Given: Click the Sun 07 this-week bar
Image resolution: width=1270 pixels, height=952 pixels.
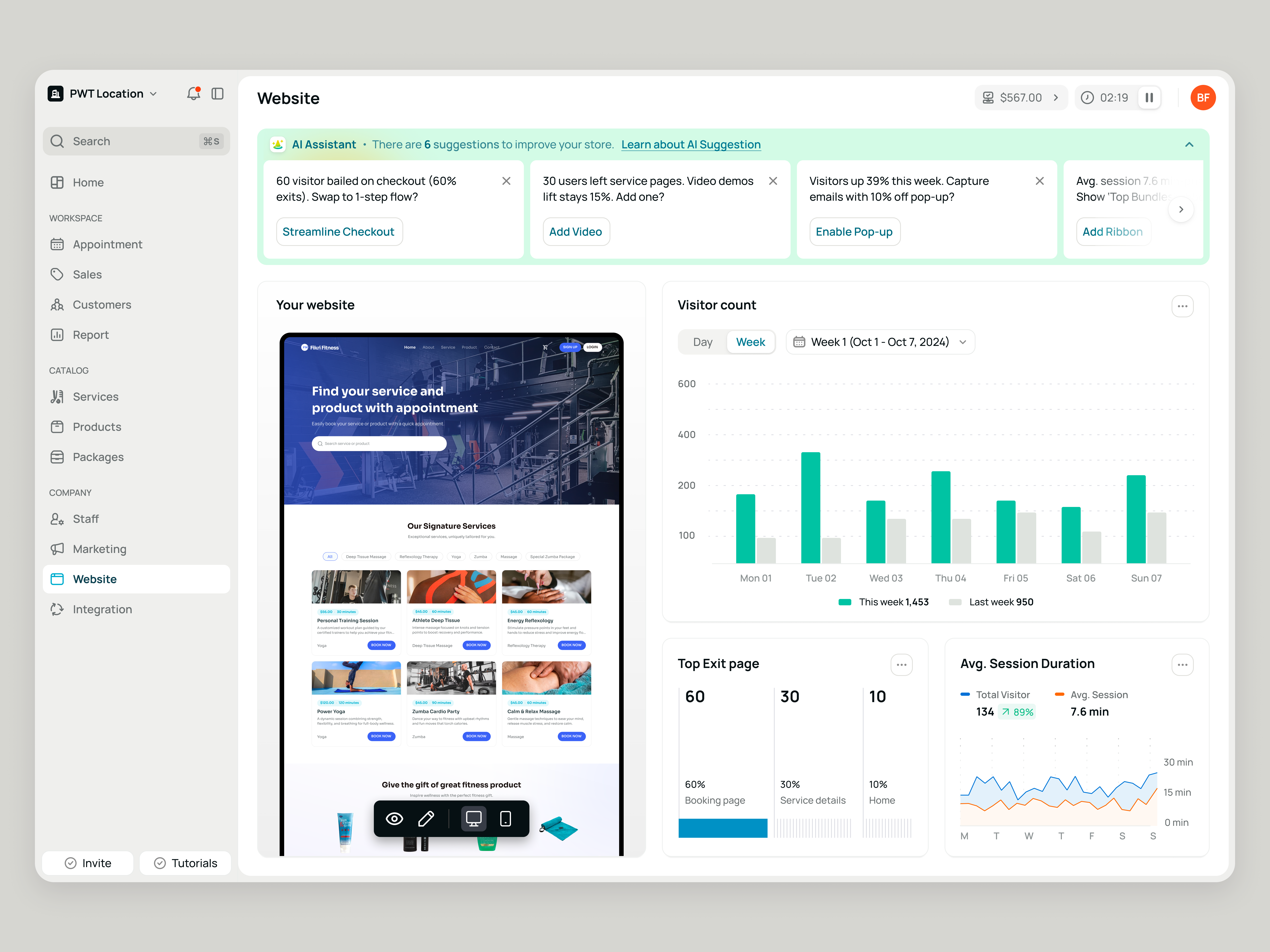Looking at the screenshot, I should [x=1136, y=519].
